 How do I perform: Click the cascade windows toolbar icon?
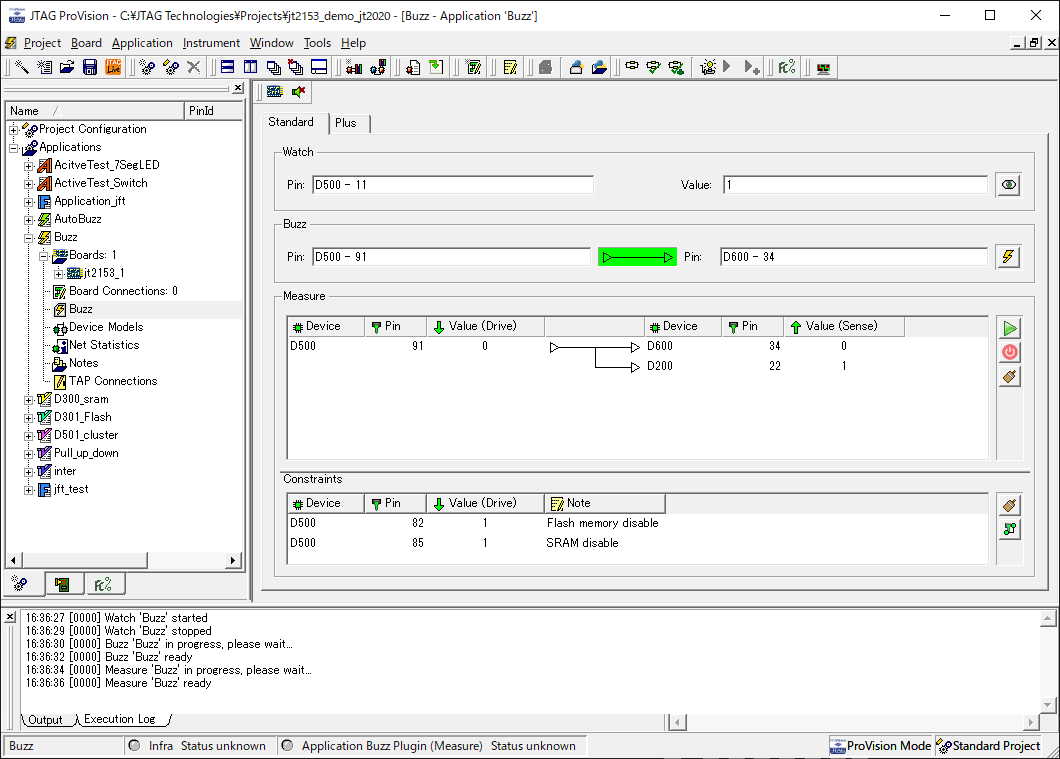pos(274,67)
